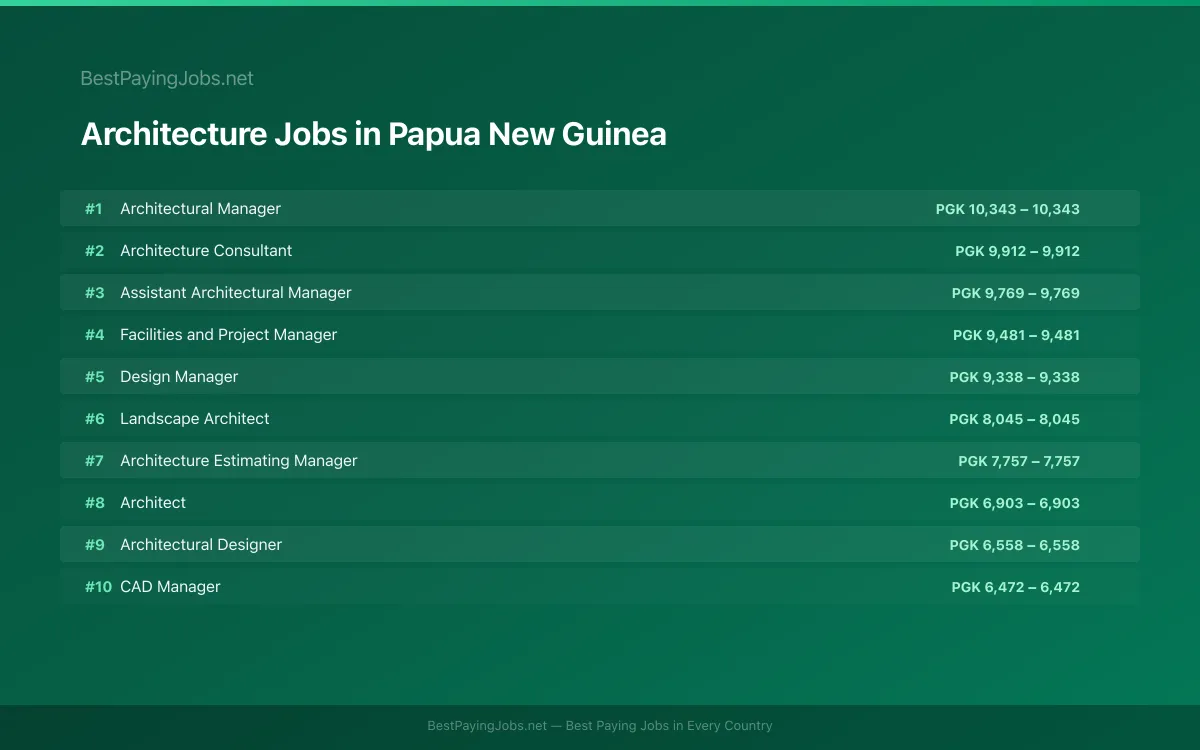The width and height of the screenshot is (1200, 750).
Task: Click salary PGK 9,481 – 9,481
Action: (1016, 335)
